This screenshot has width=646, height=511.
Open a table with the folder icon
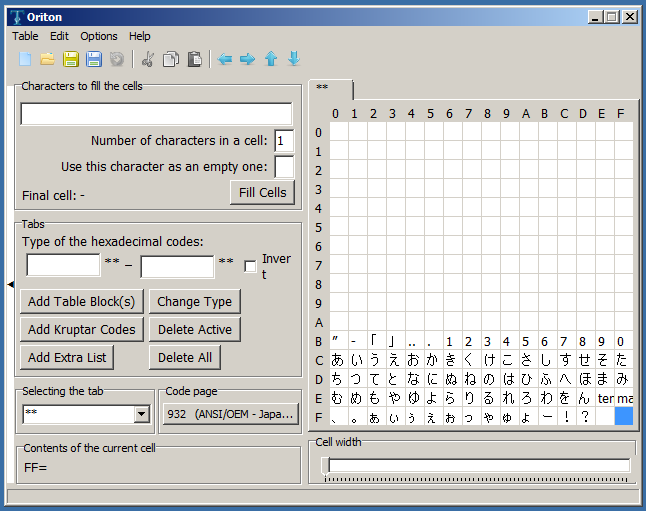(x=48, y=59)
